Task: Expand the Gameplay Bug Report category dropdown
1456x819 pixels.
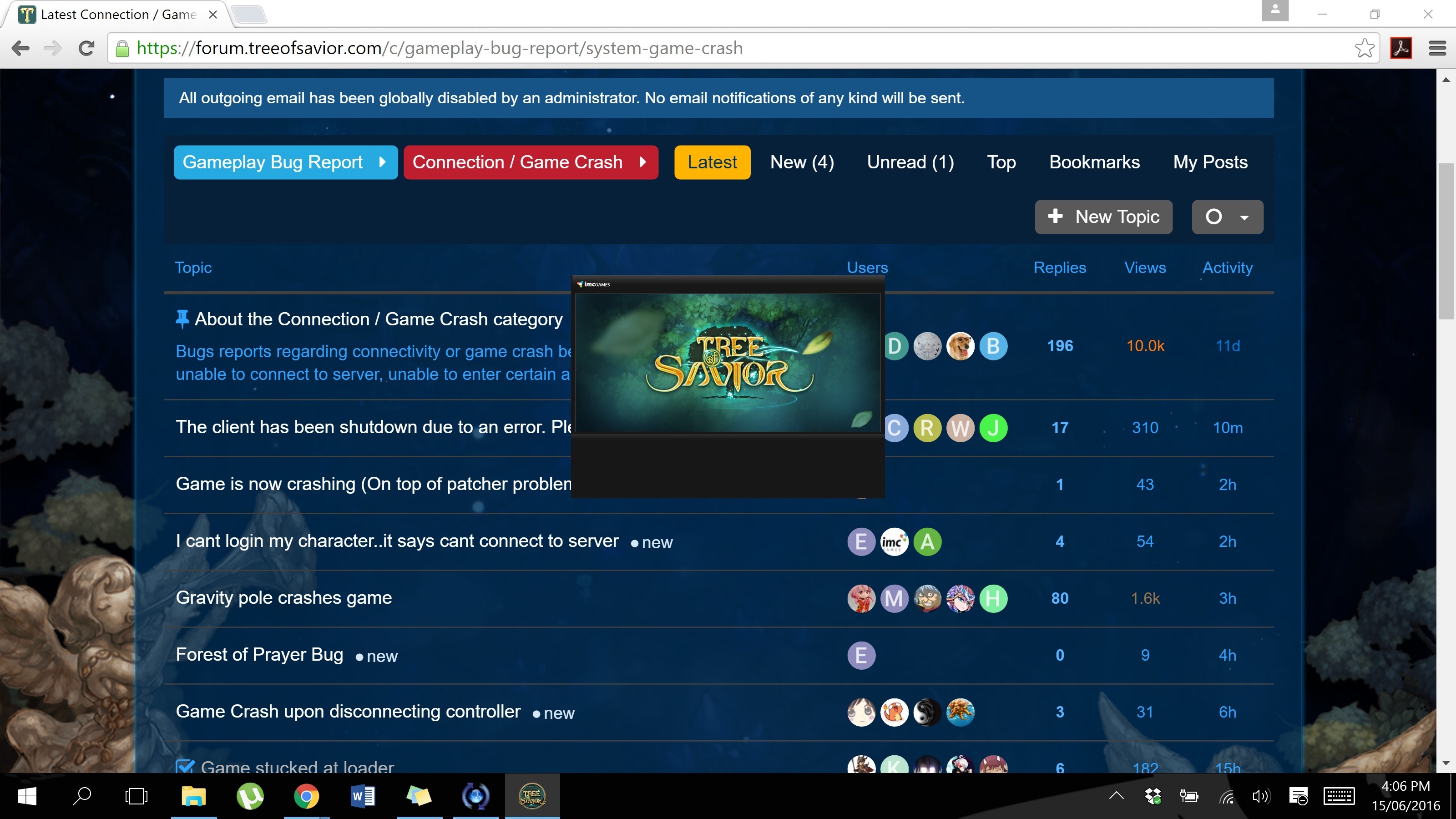Action: [x=383, y=162]
